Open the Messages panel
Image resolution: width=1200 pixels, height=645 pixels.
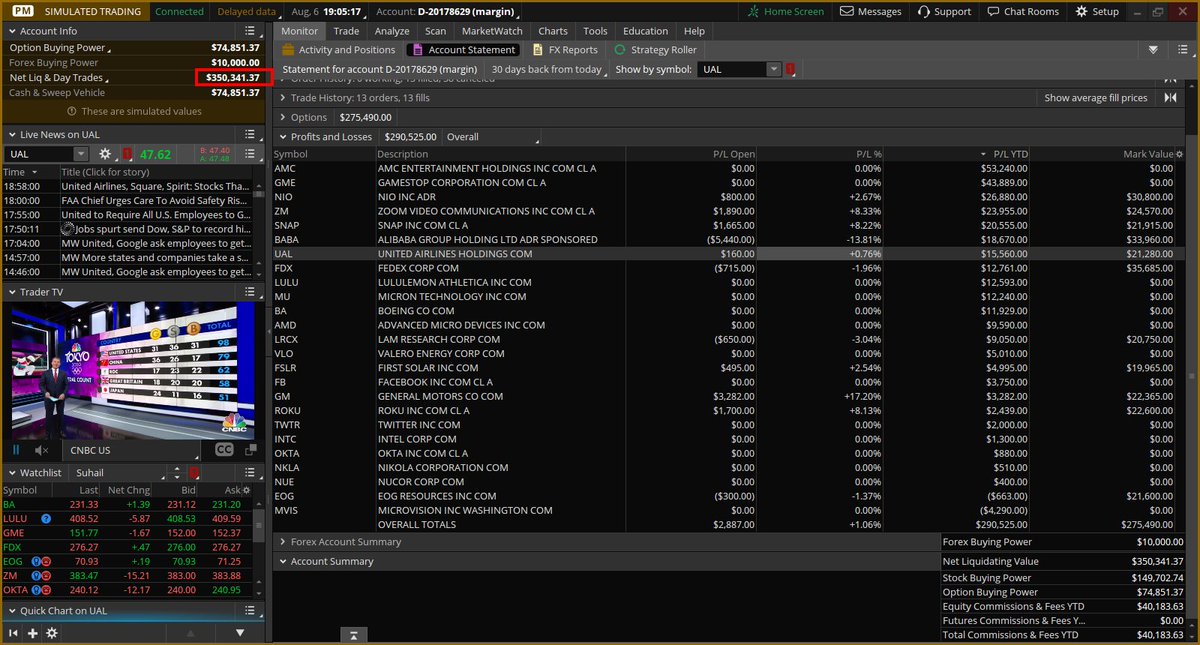click(870, 11)
